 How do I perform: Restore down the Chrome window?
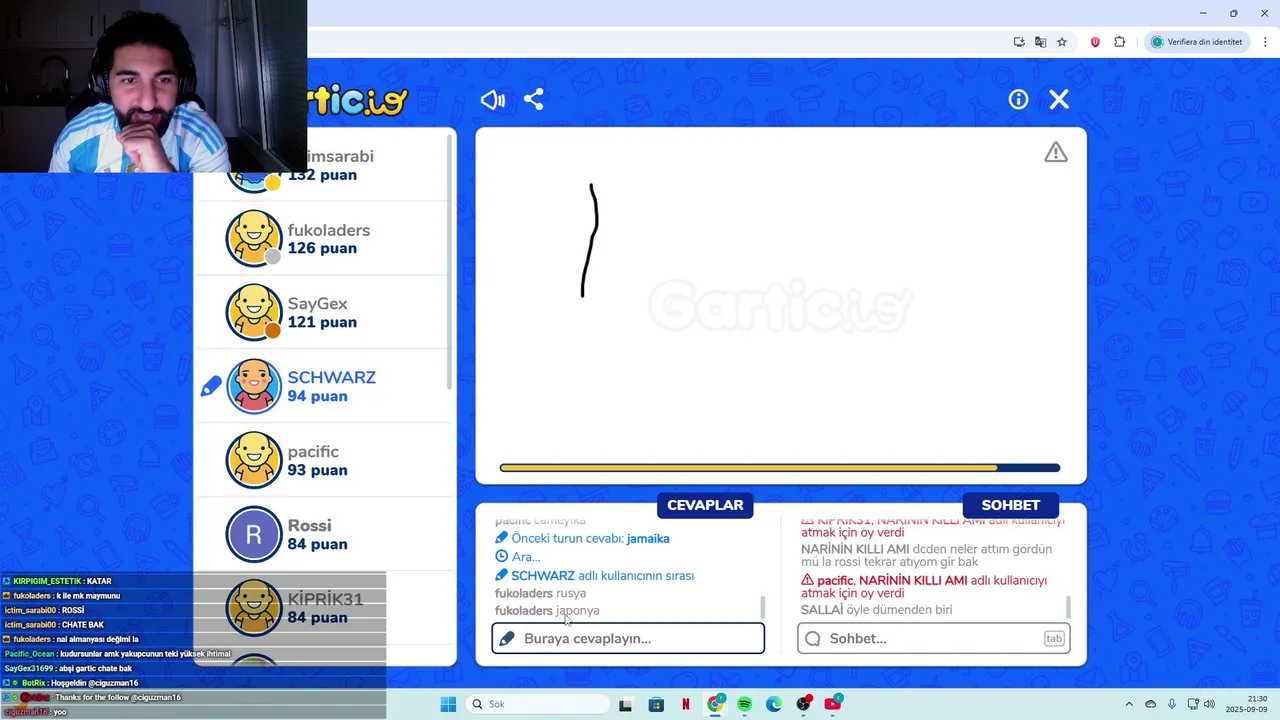(x=1233, y=13)
